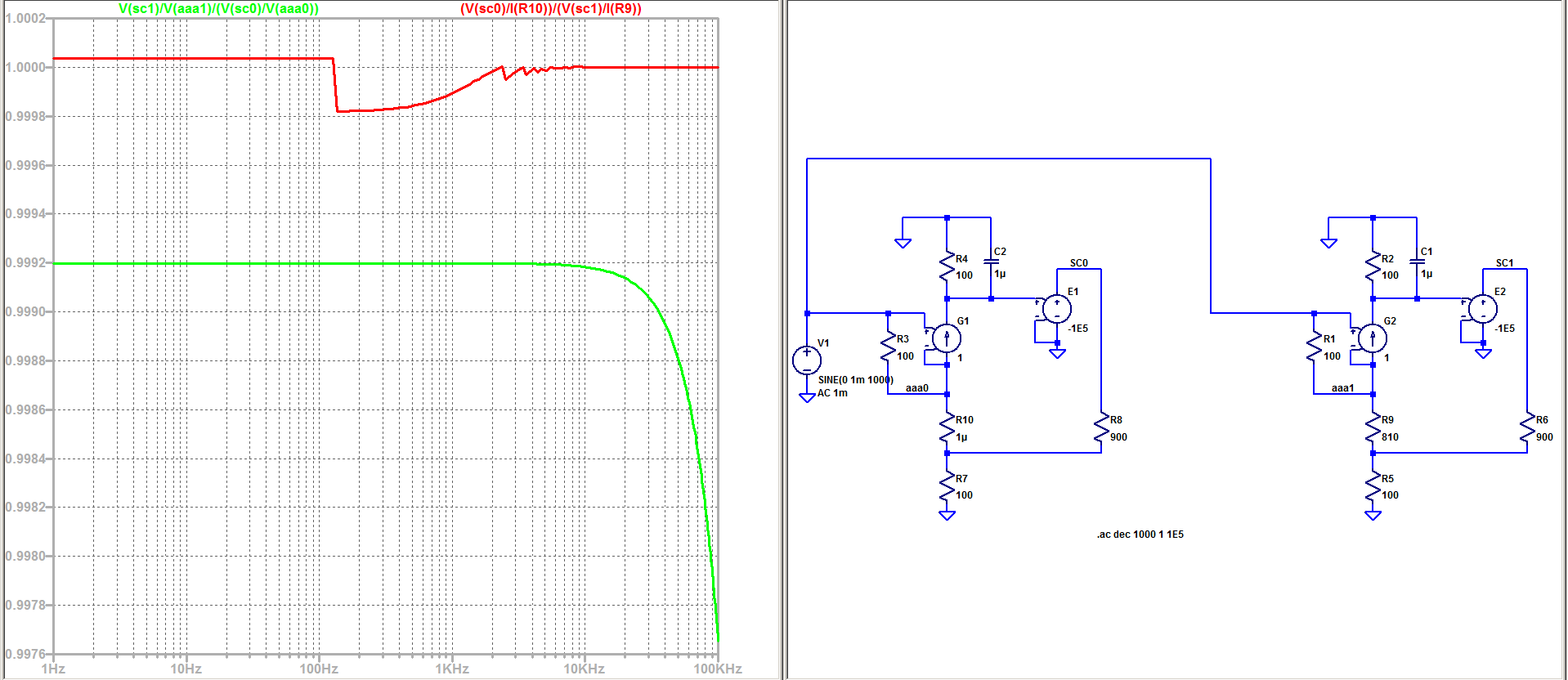
Task: Click the G1 reference designator text
Action: [963, 321]
